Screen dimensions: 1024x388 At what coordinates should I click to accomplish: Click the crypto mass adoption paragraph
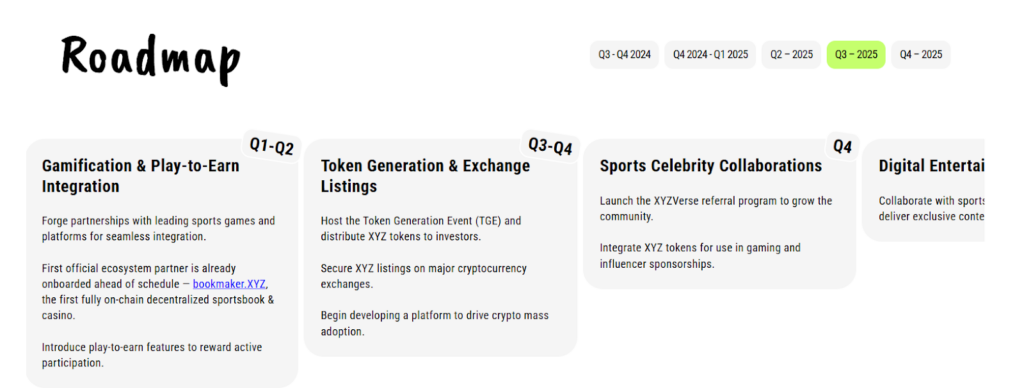[x=434, y=323]
